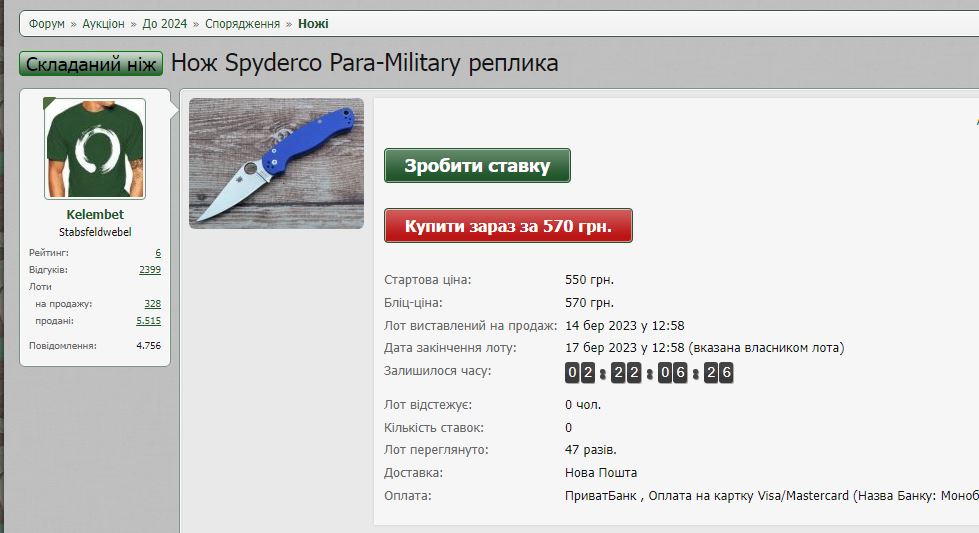Viewport: 979px width, 533px height.
Task: Open the Kelembet username profile link
Action: [x=95, y=214]
